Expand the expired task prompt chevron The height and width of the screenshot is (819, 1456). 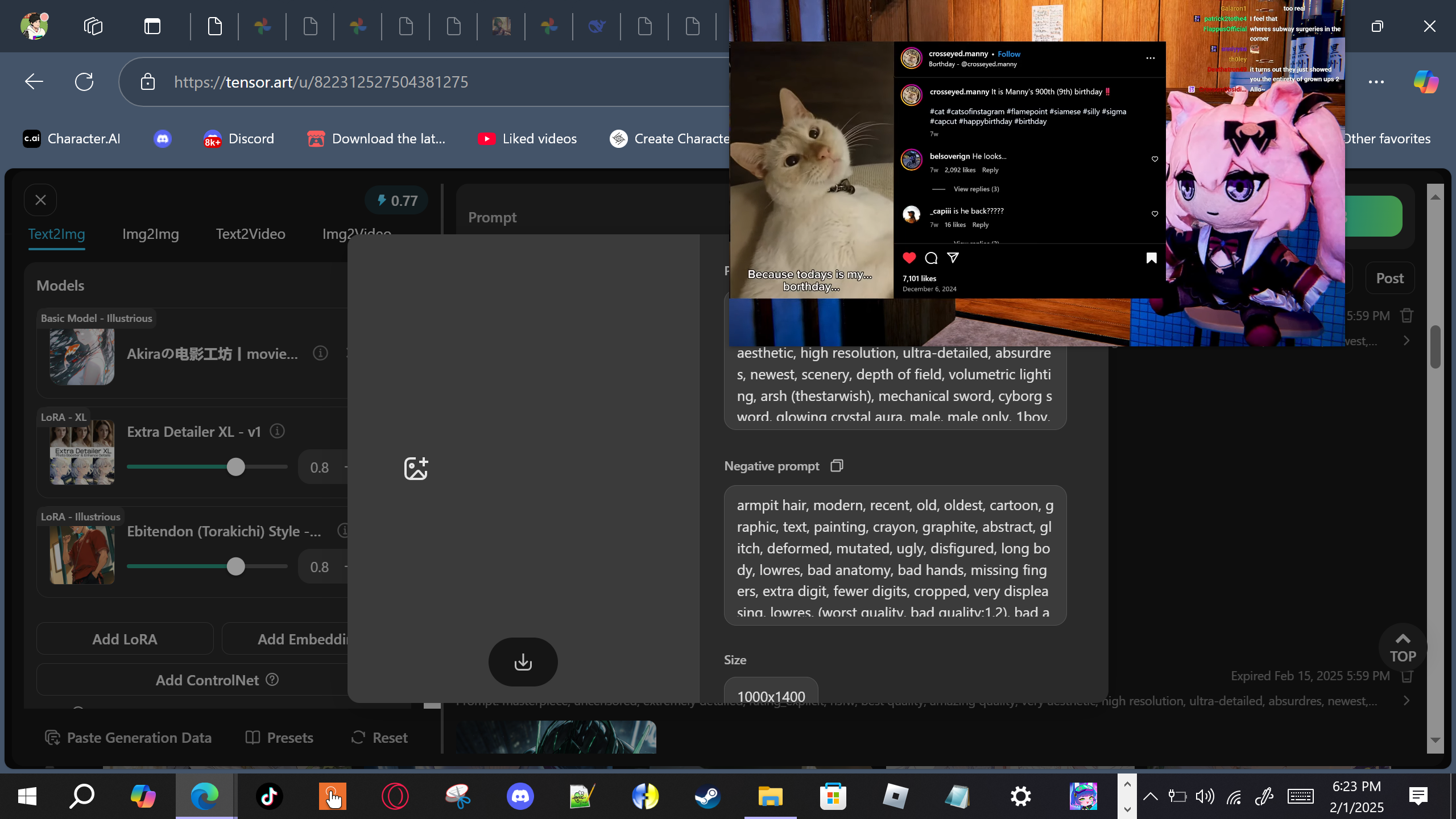coord(1407,701)
